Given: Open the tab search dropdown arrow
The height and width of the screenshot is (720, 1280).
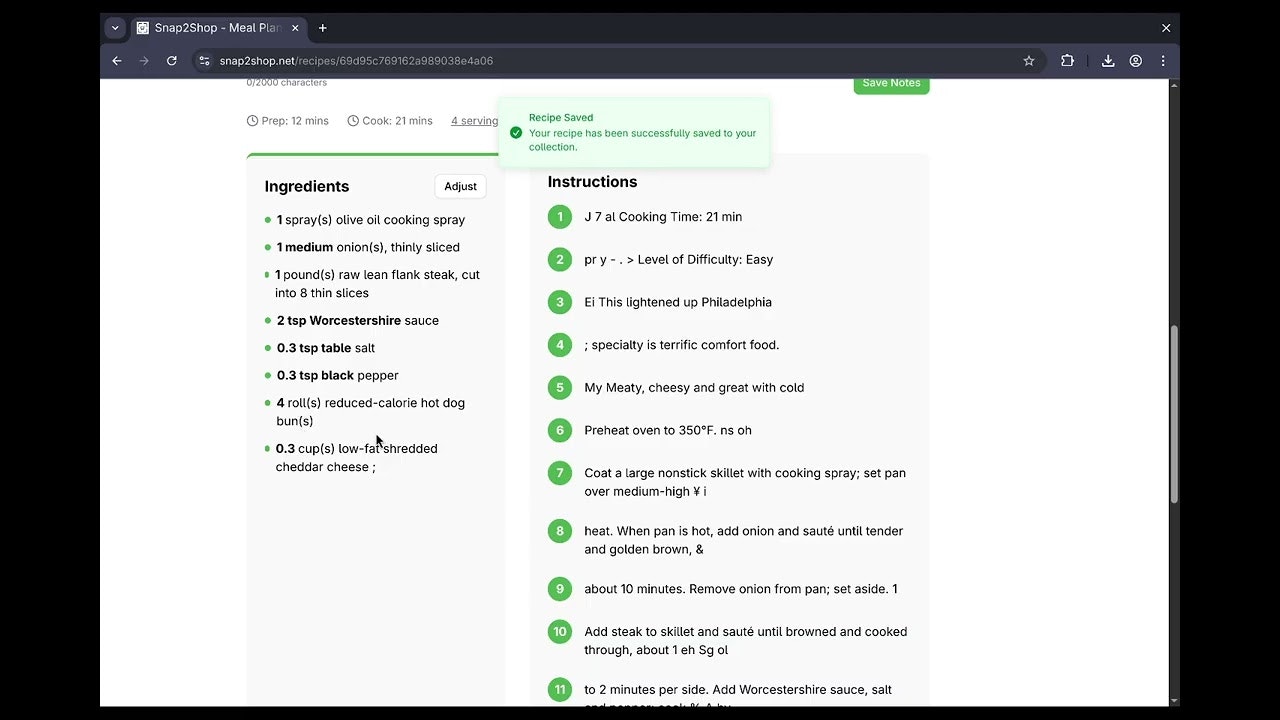Looking at the screenshot, I should coord(115,28).
